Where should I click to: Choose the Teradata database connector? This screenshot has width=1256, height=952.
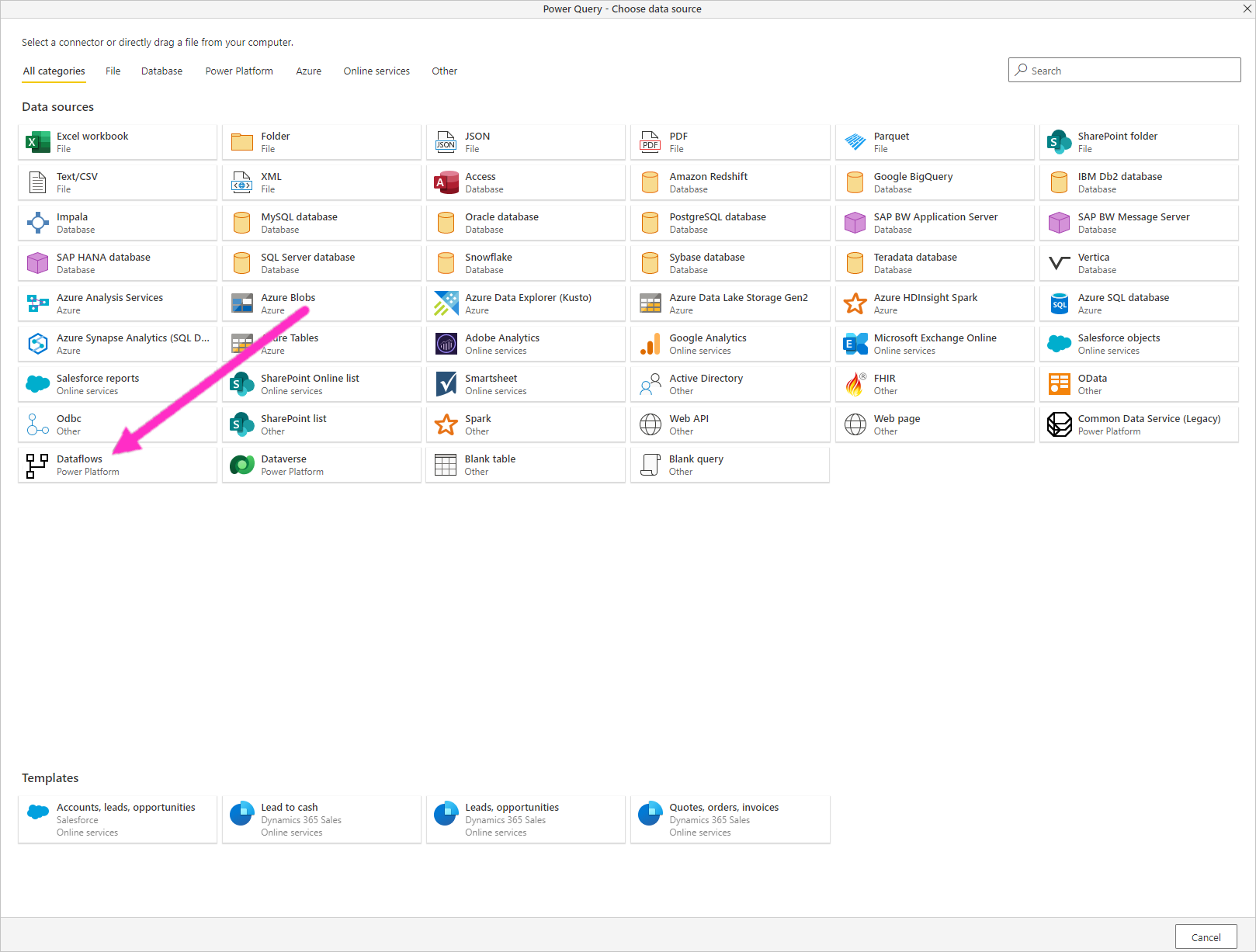[x=935, y=263]
